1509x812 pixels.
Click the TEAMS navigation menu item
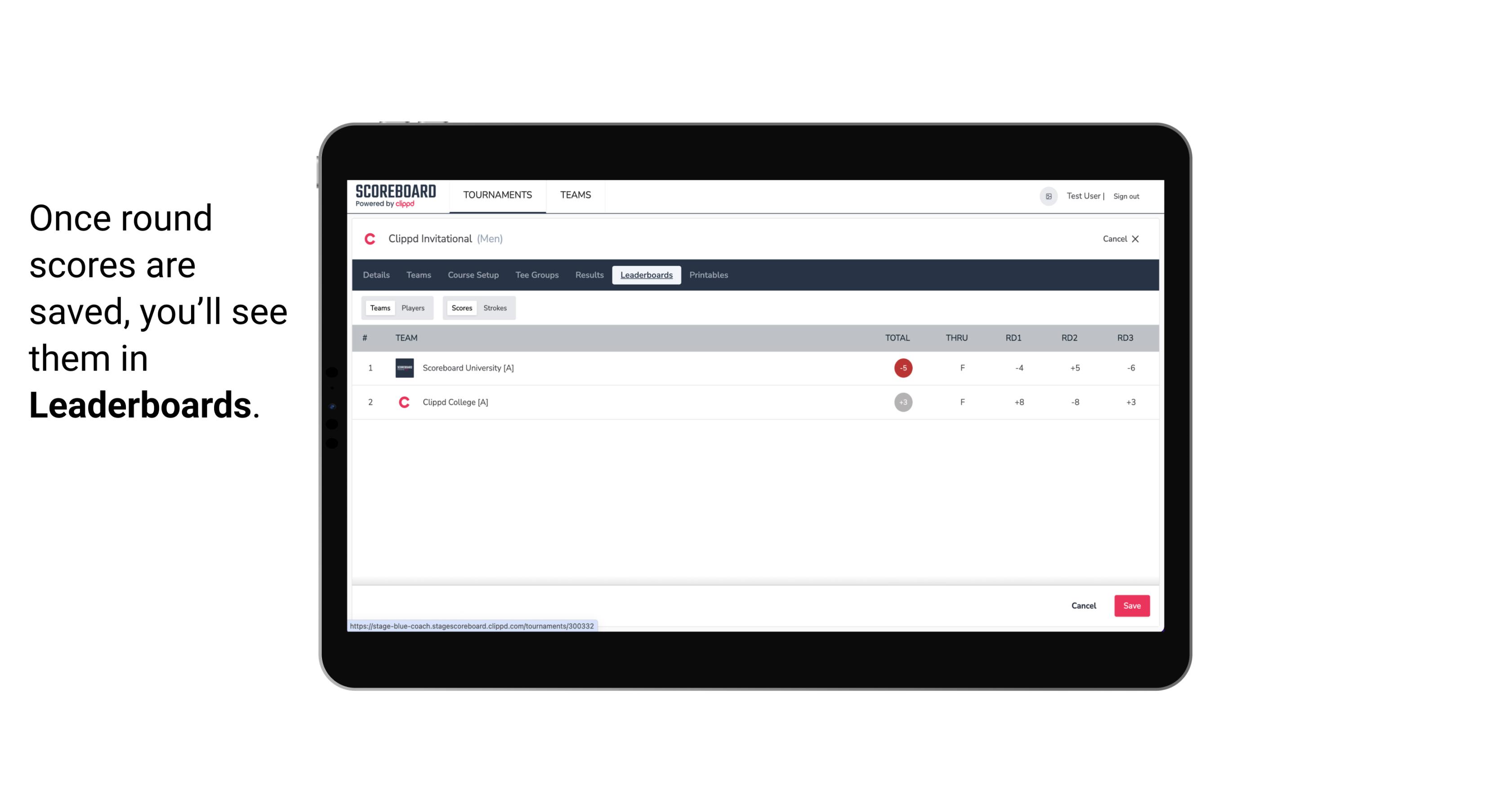(576, 195)
